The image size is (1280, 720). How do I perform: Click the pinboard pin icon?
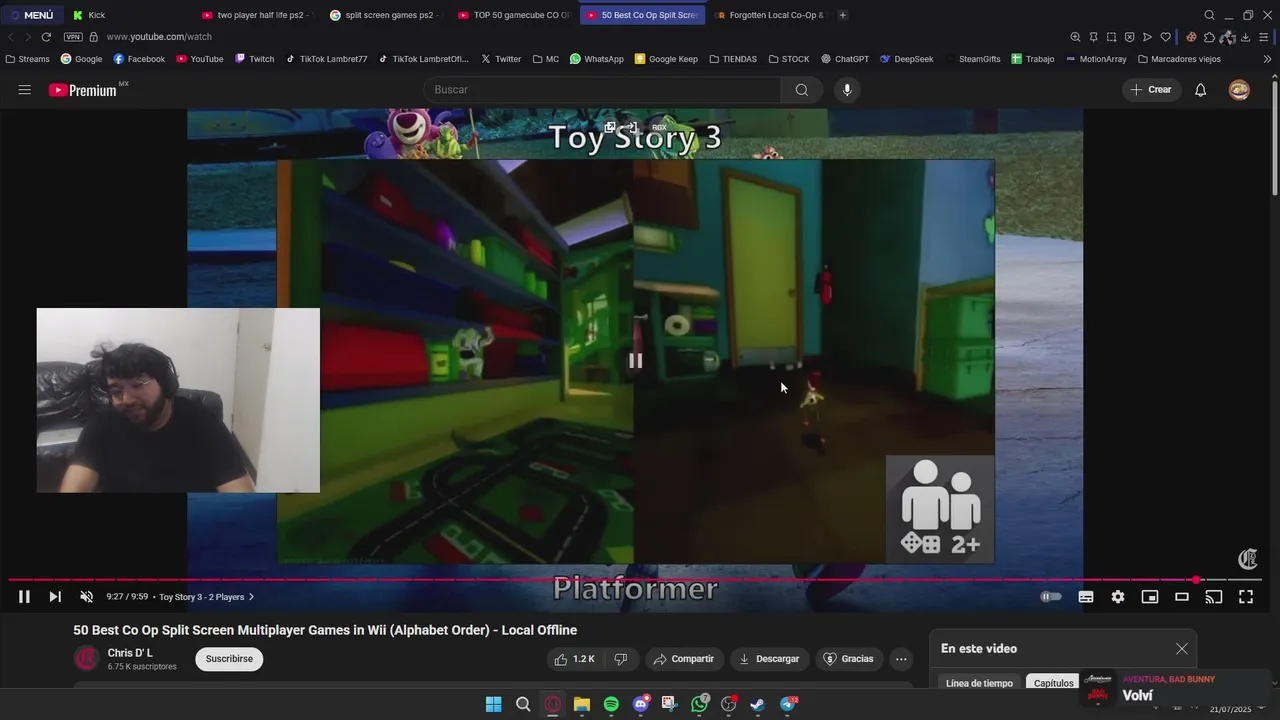[1093, 37]
